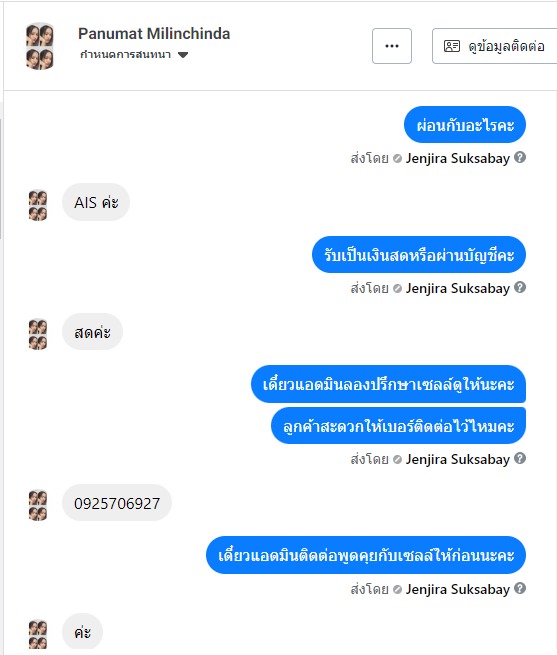Screen dimensions: 557x655
Task: Open Panumat Milinchinda name link
Action: click(x=154, y=33)
